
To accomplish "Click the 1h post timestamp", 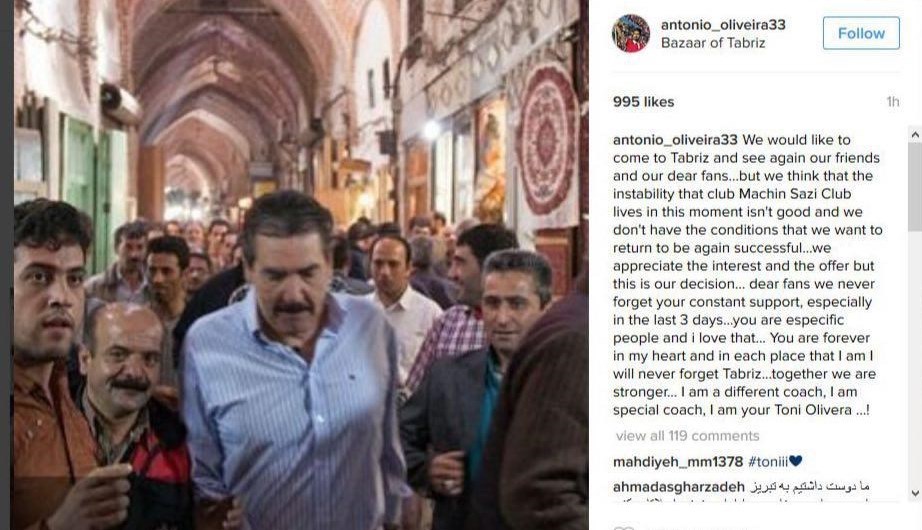I will coord(893,102).
